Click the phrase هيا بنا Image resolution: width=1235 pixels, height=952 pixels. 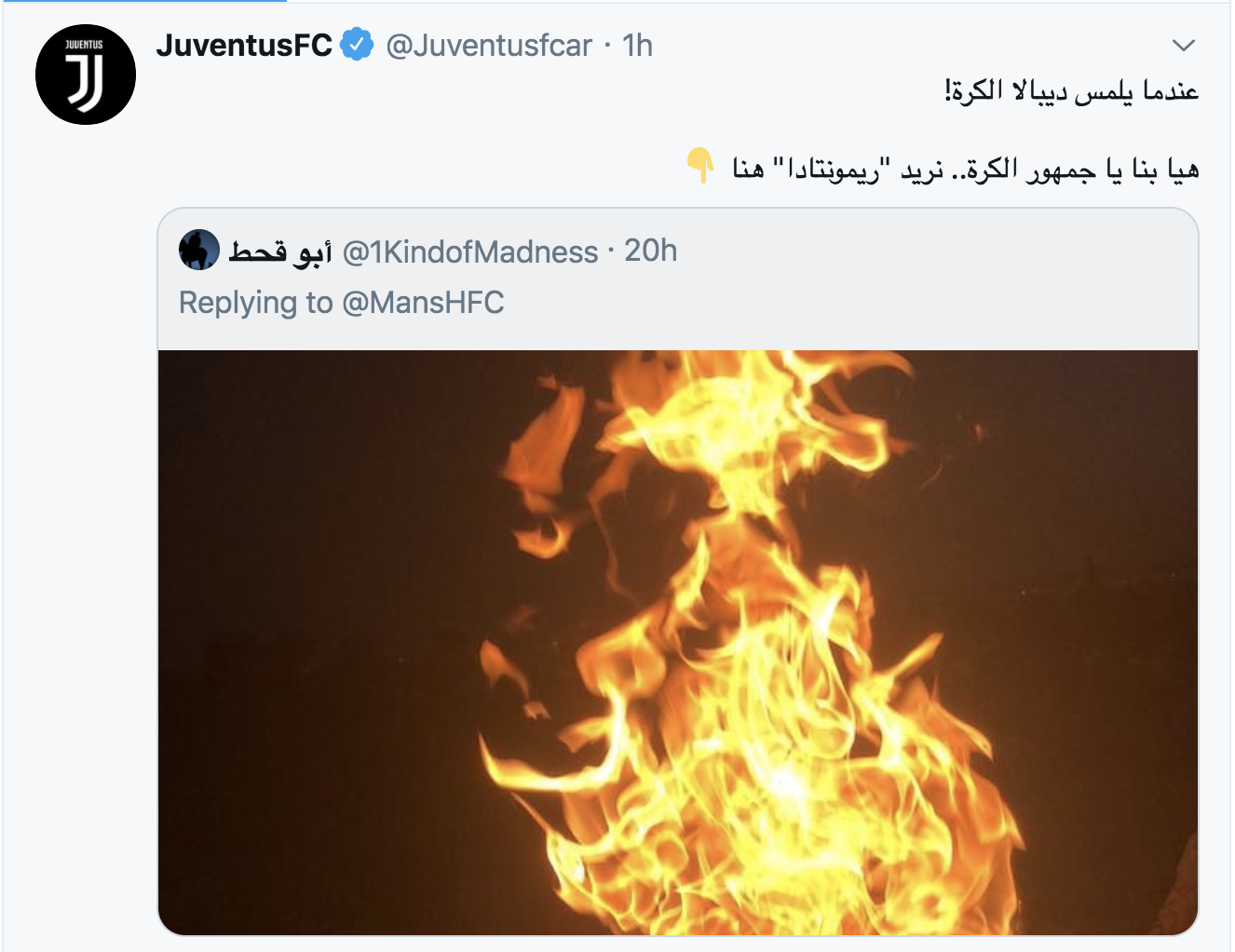point(1164,170)
